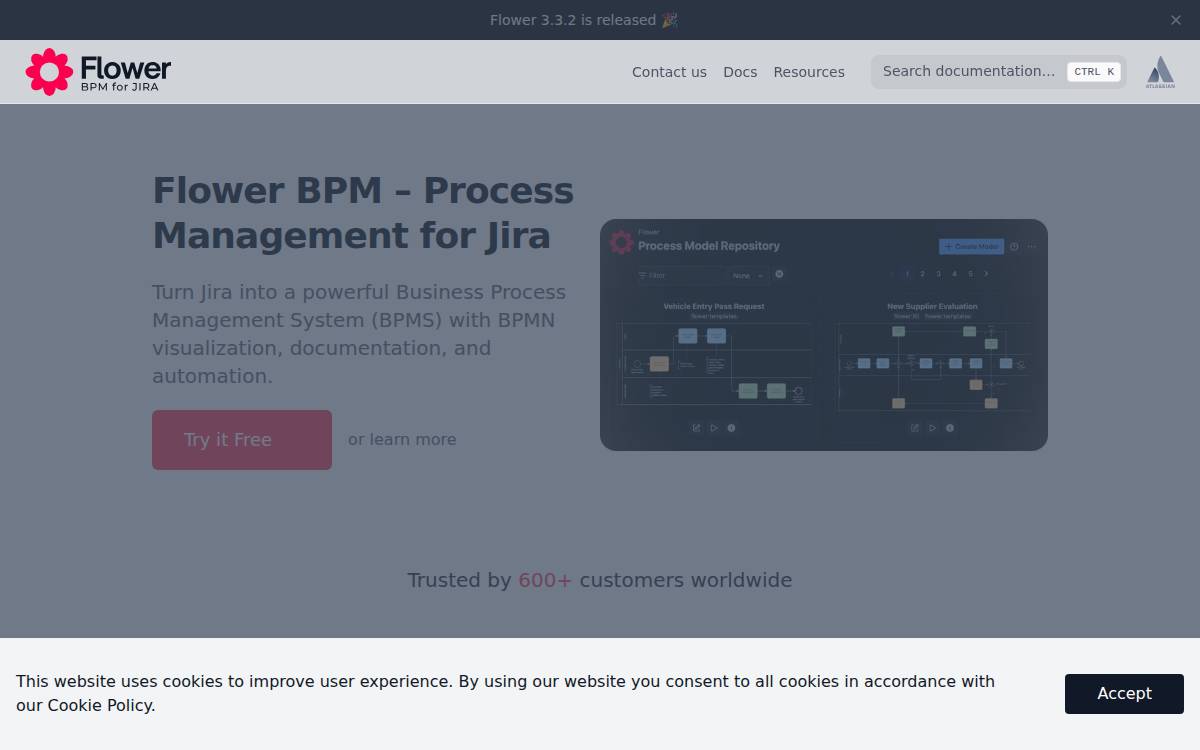Viewport: 1200px width, 750px height.
Task: Click the 'Flower BPM – Process Management for Jira' heading
Action: click(363, 213)
